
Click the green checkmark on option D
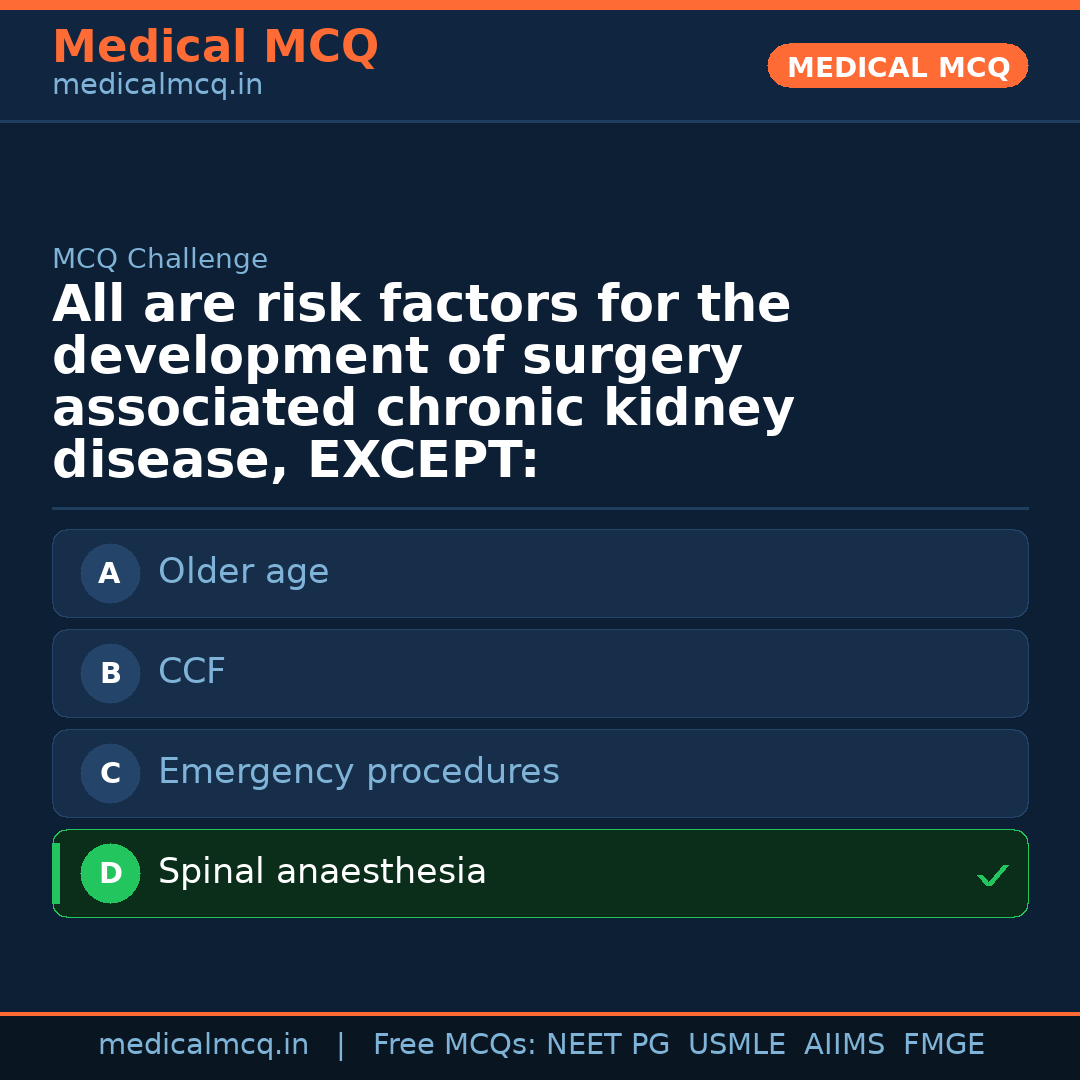(993, 876)
